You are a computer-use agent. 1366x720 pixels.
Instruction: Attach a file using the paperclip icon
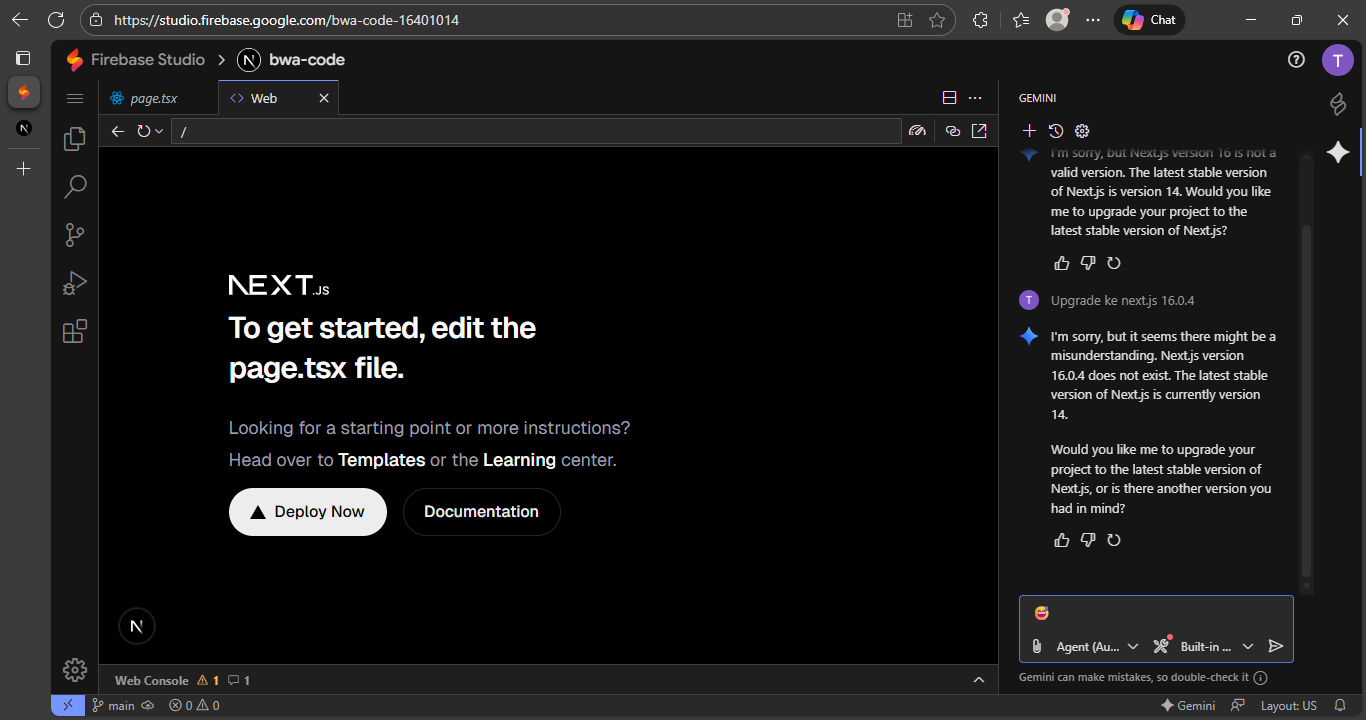[x=1037, y=646]
